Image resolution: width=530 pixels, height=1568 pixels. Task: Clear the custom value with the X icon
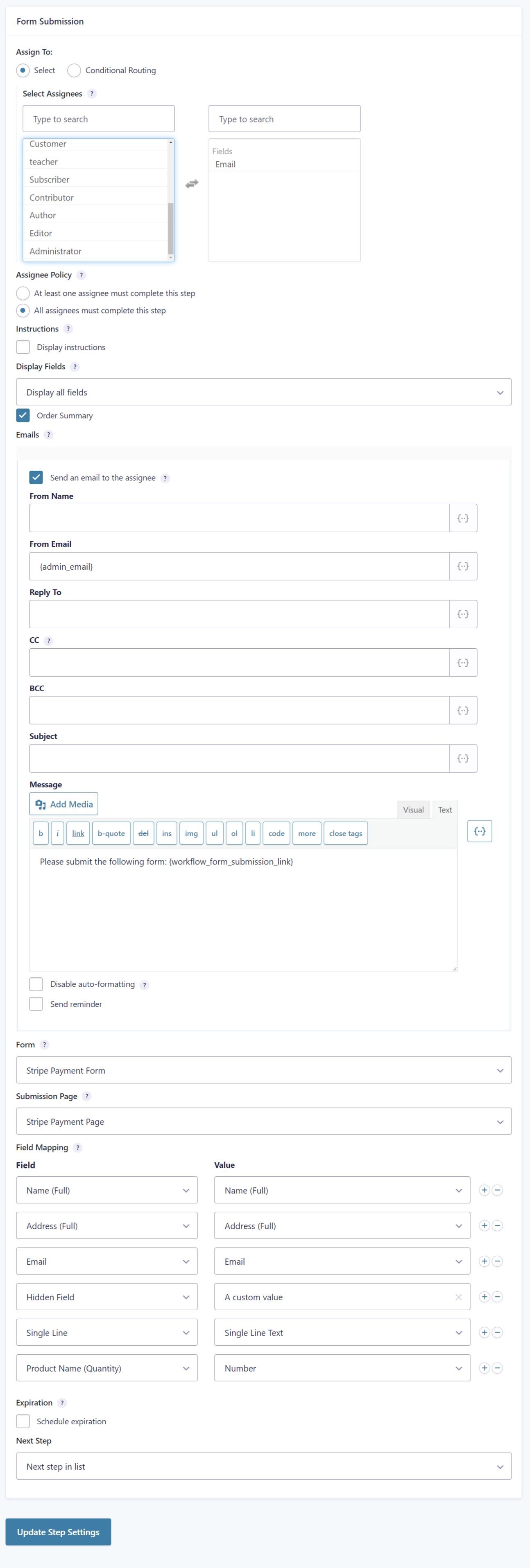coord(459,1297)
